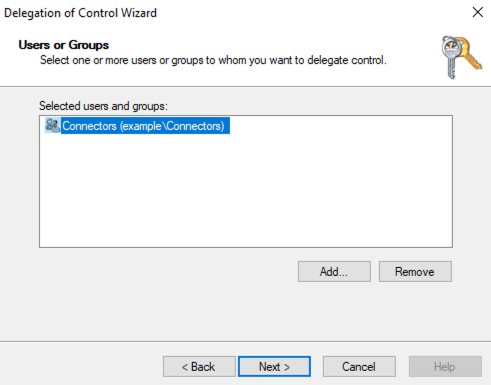491x385 pixels.
Task: Click the keys icon in the wizard header
Action: tap(462, 57)
